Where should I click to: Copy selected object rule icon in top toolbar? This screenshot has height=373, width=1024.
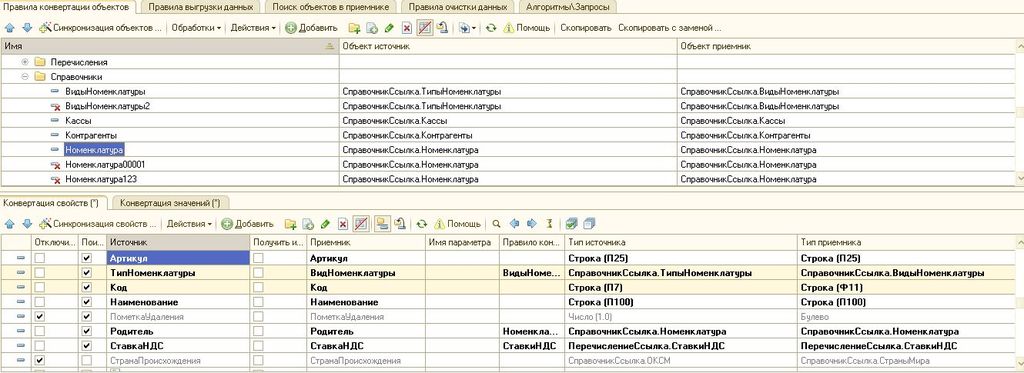372,28
